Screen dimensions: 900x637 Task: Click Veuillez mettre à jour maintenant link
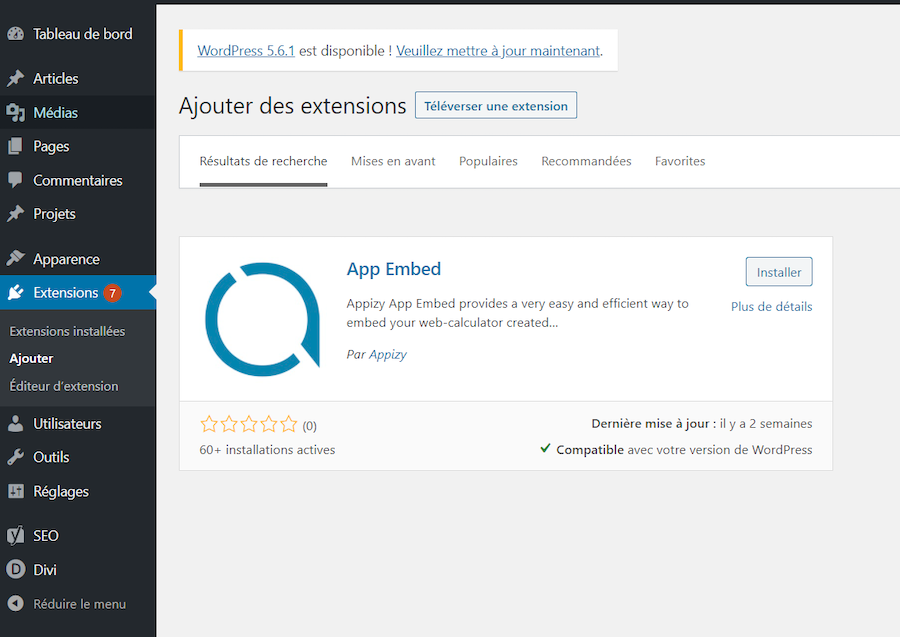pyautogui.click(x=498, y=51)
